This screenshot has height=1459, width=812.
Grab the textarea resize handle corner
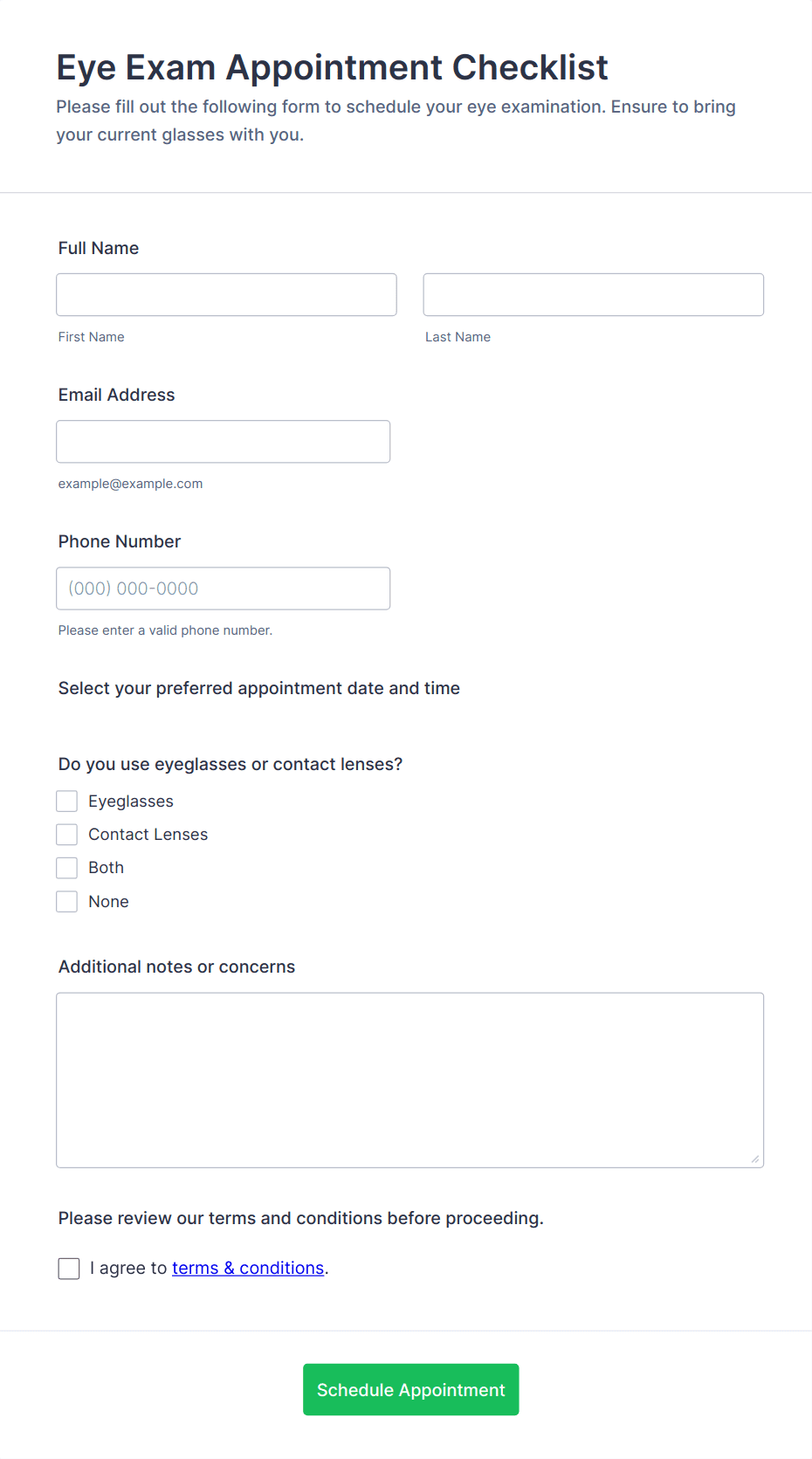click(755, 1159)
